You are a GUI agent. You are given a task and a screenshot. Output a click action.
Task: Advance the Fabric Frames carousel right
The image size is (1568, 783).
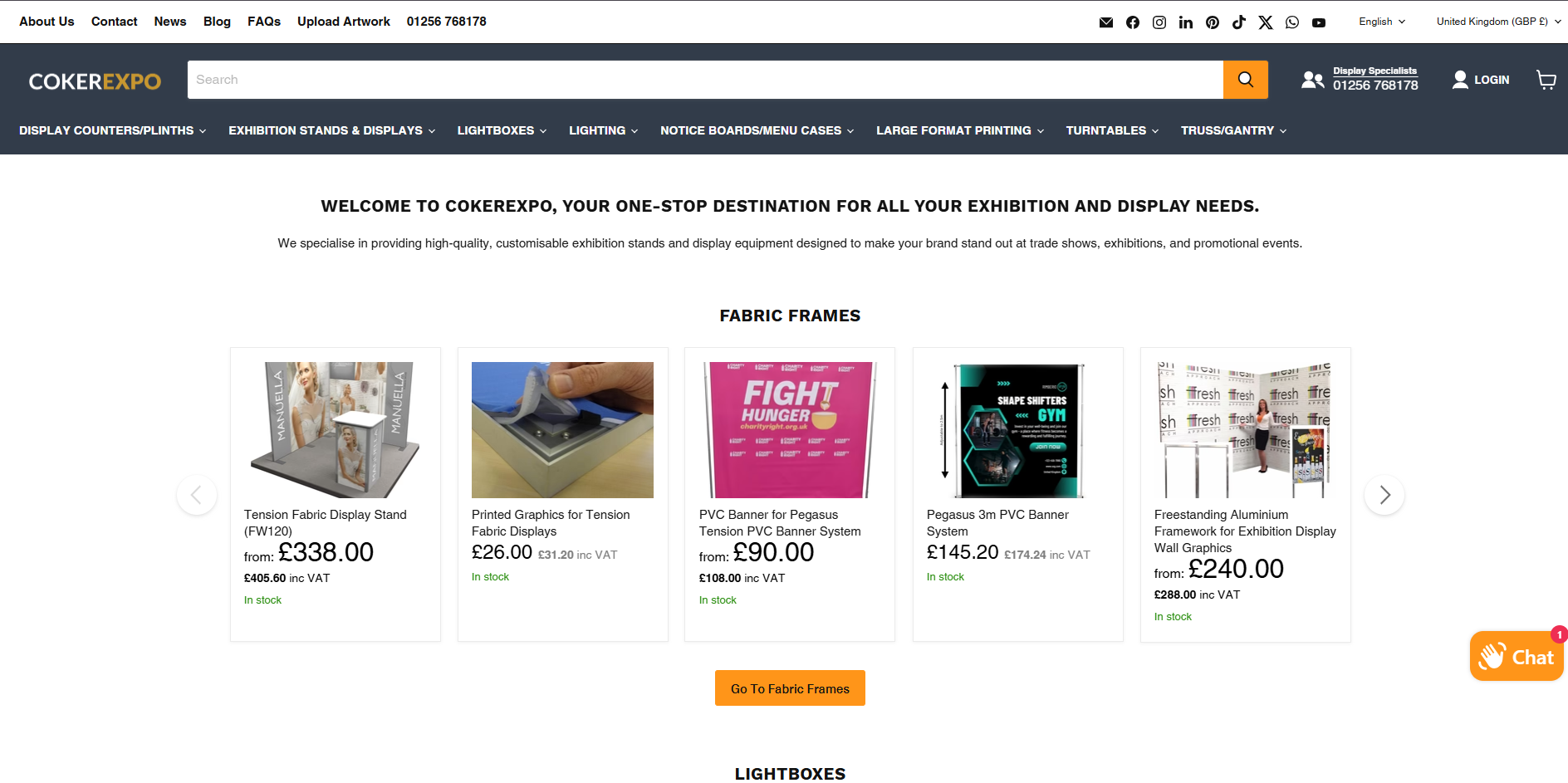[1384, 495]
